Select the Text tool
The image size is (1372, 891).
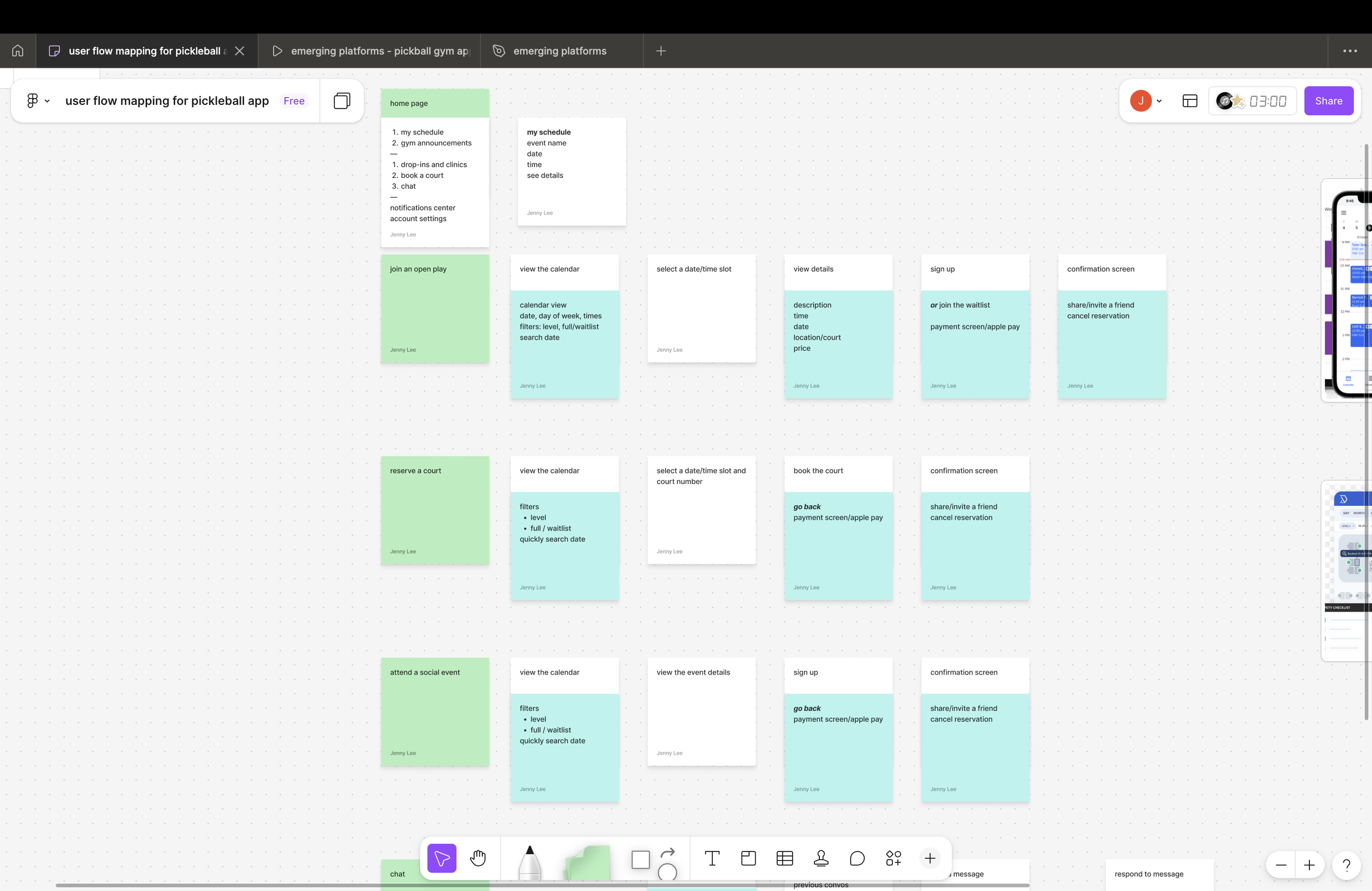(712, 859)
